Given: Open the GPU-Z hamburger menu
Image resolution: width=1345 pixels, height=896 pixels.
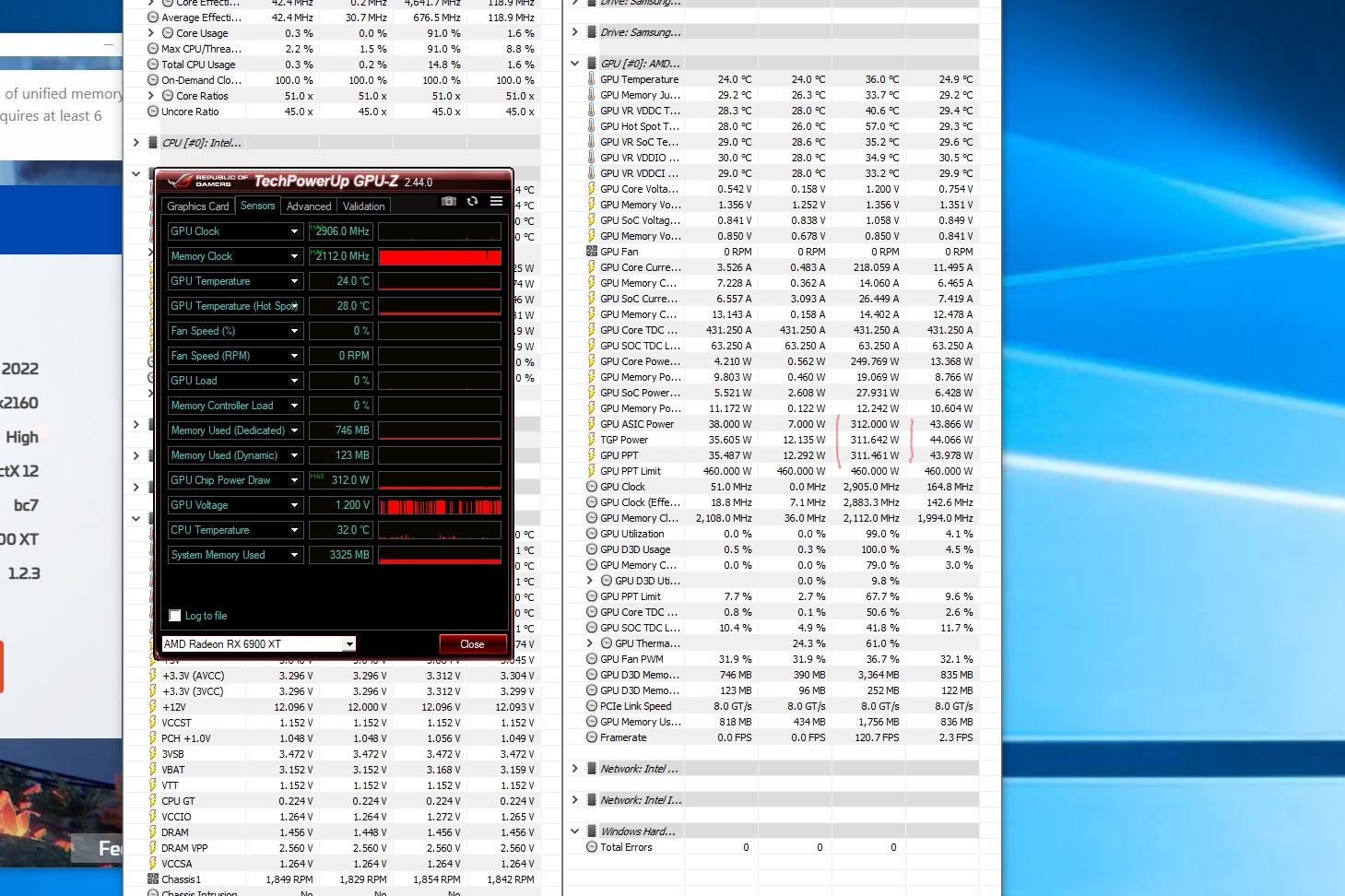Looking at the screenshot, I should (496, 201).
